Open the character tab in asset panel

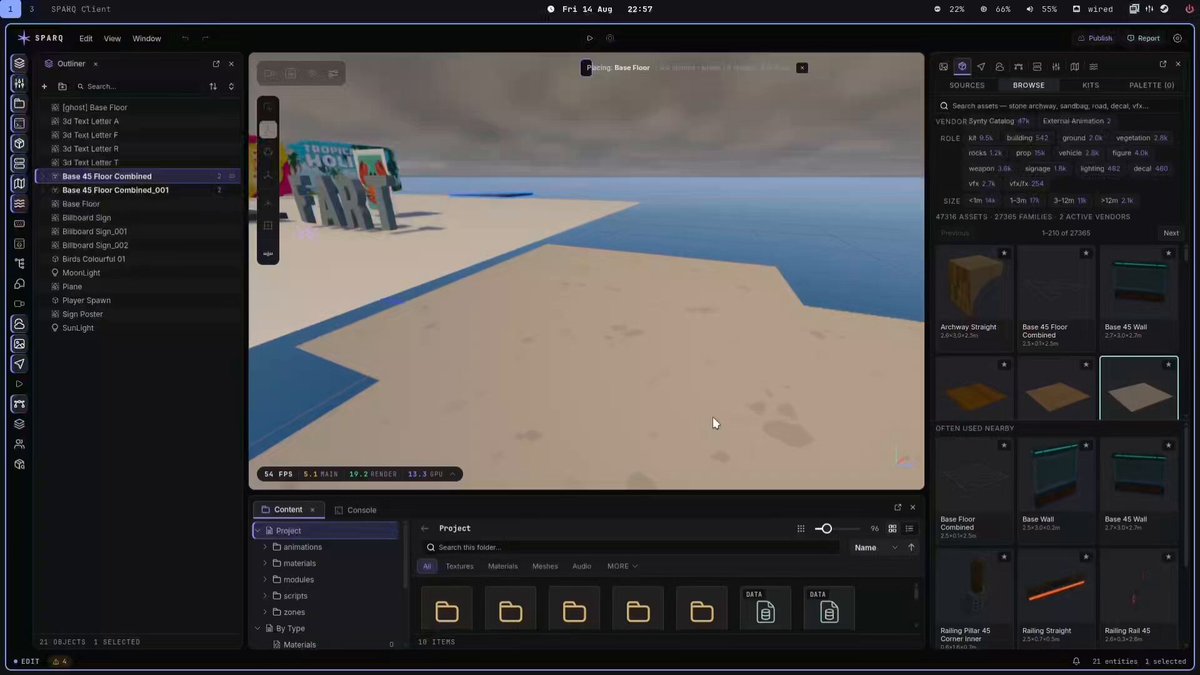999,67
